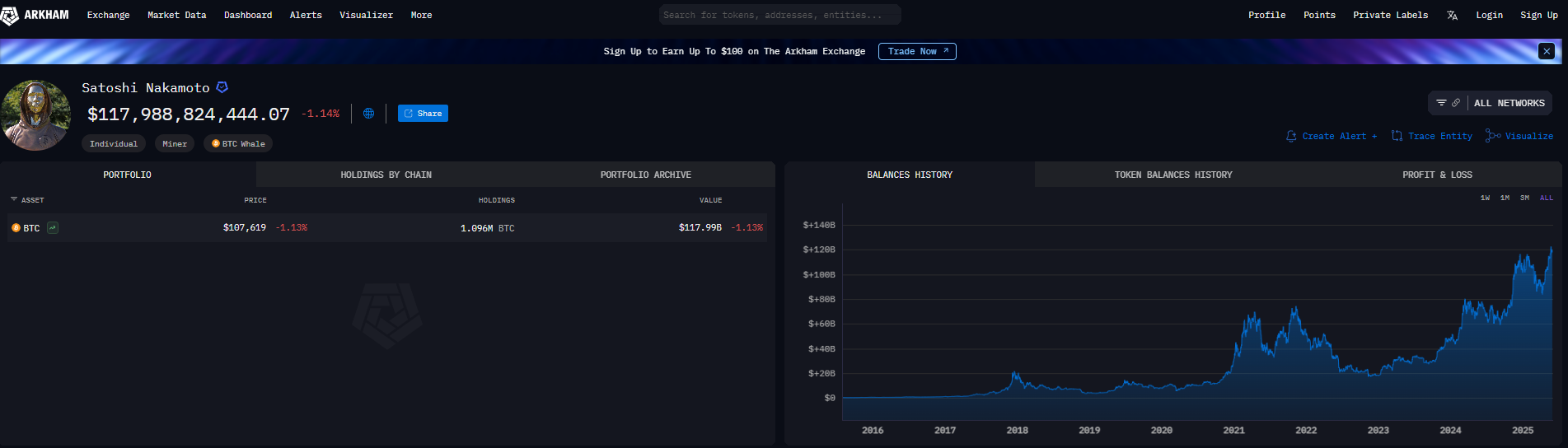Image resolution: width=1568 pixels, height=448 pixels.
Task: Select the PORTFOLIO tab
Action: pos(128,175)
